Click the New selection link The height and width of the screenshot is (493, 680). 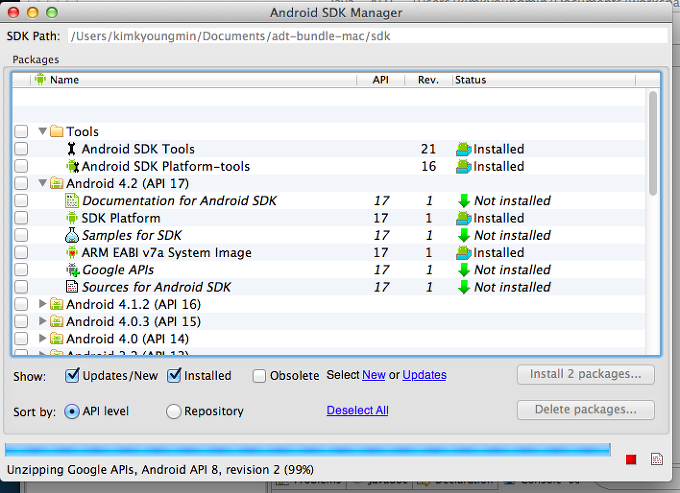[373, 375]
